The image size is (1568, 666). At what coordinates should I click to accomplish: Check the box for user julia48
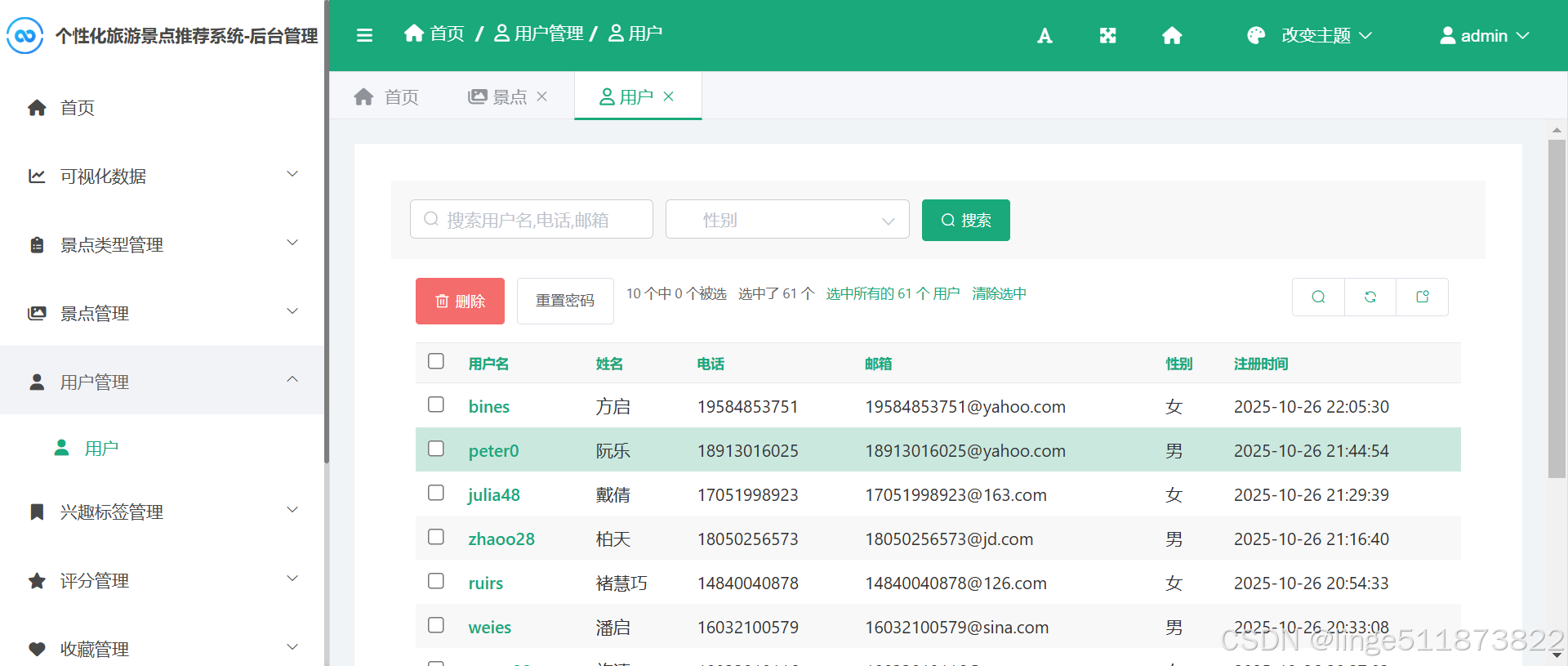pyautogui.click(x=436, y=493)
